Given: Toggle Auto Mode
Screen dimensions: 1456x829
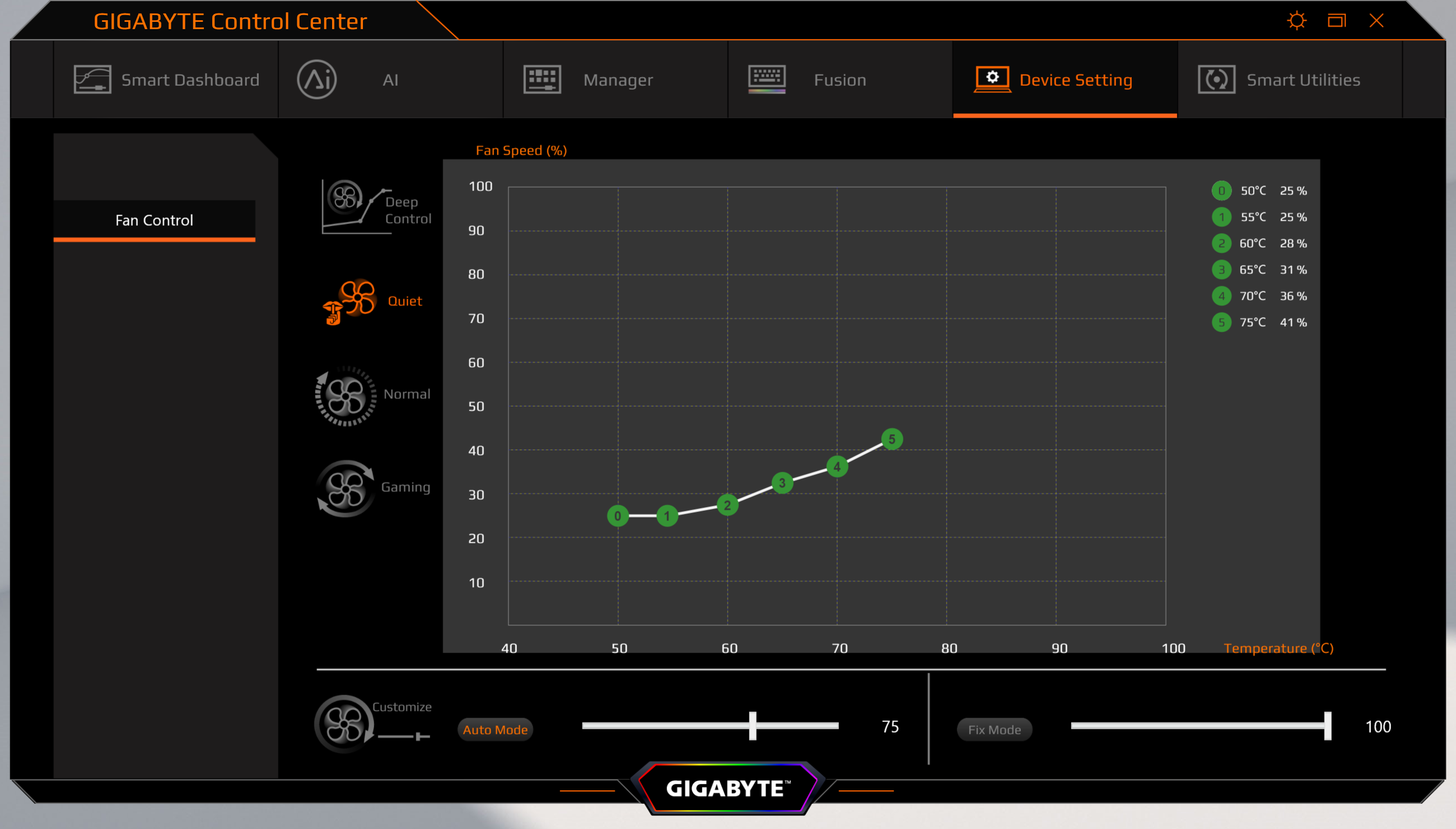Looking at the screenshot, I should point(494,729).
